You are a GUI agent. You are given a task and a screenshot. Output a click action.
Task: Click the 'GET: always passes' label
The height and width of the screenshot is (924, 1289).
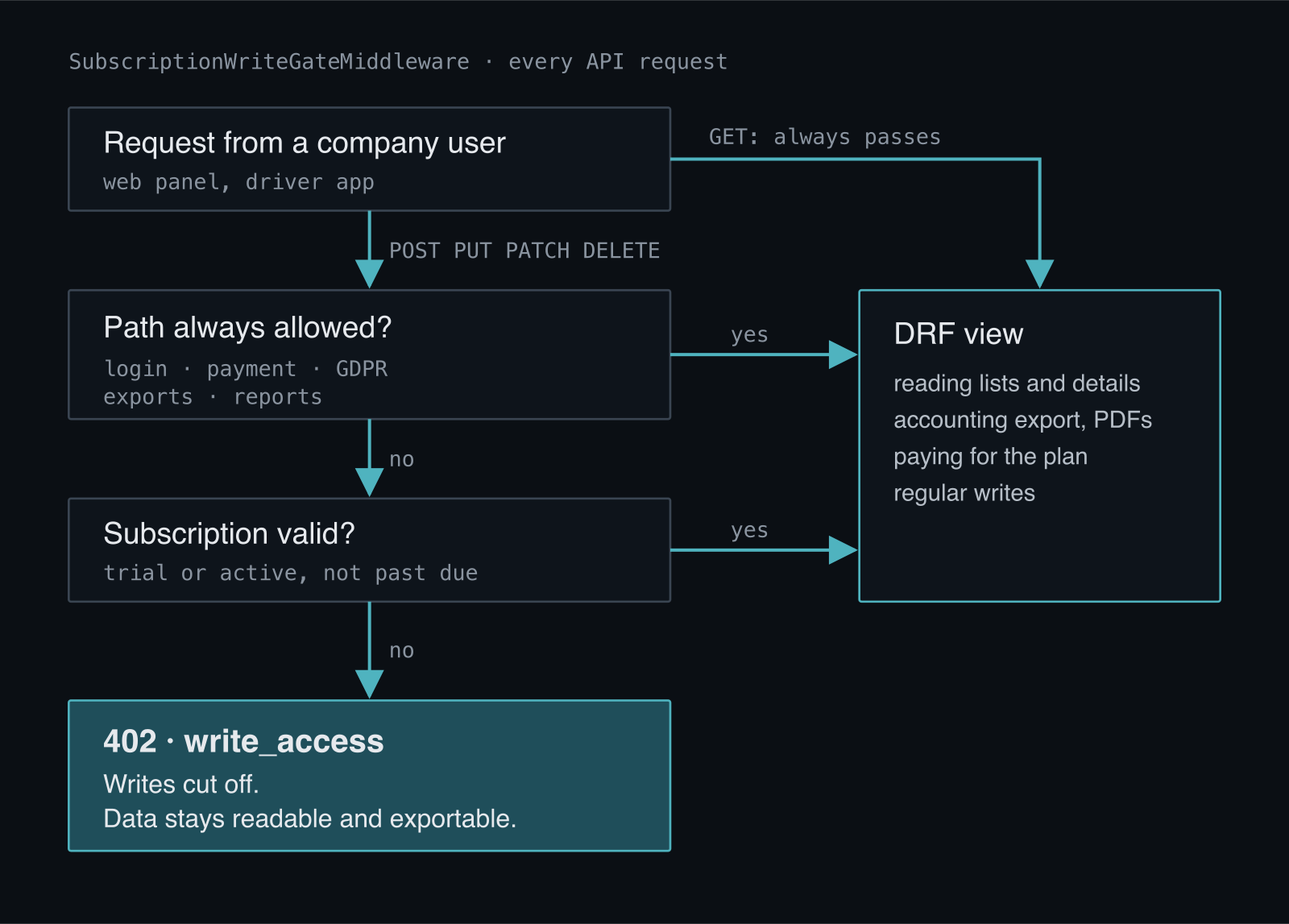(x=825, y=137)
